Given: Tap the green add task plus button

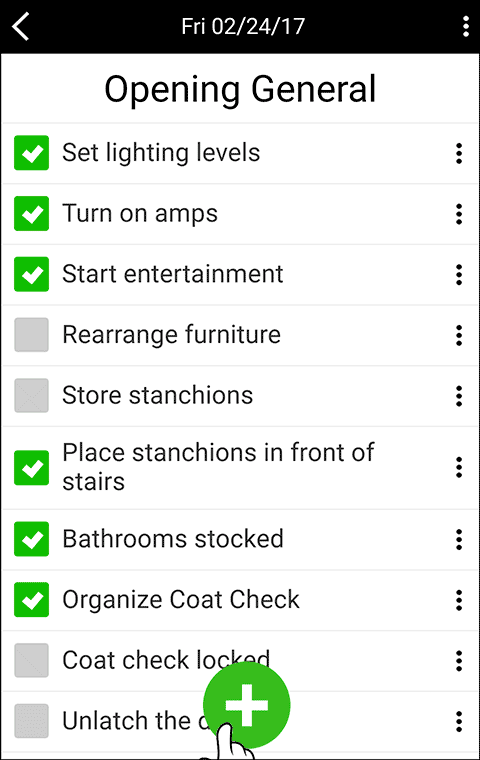Looking at the screenshot, I should coord(246,705).
